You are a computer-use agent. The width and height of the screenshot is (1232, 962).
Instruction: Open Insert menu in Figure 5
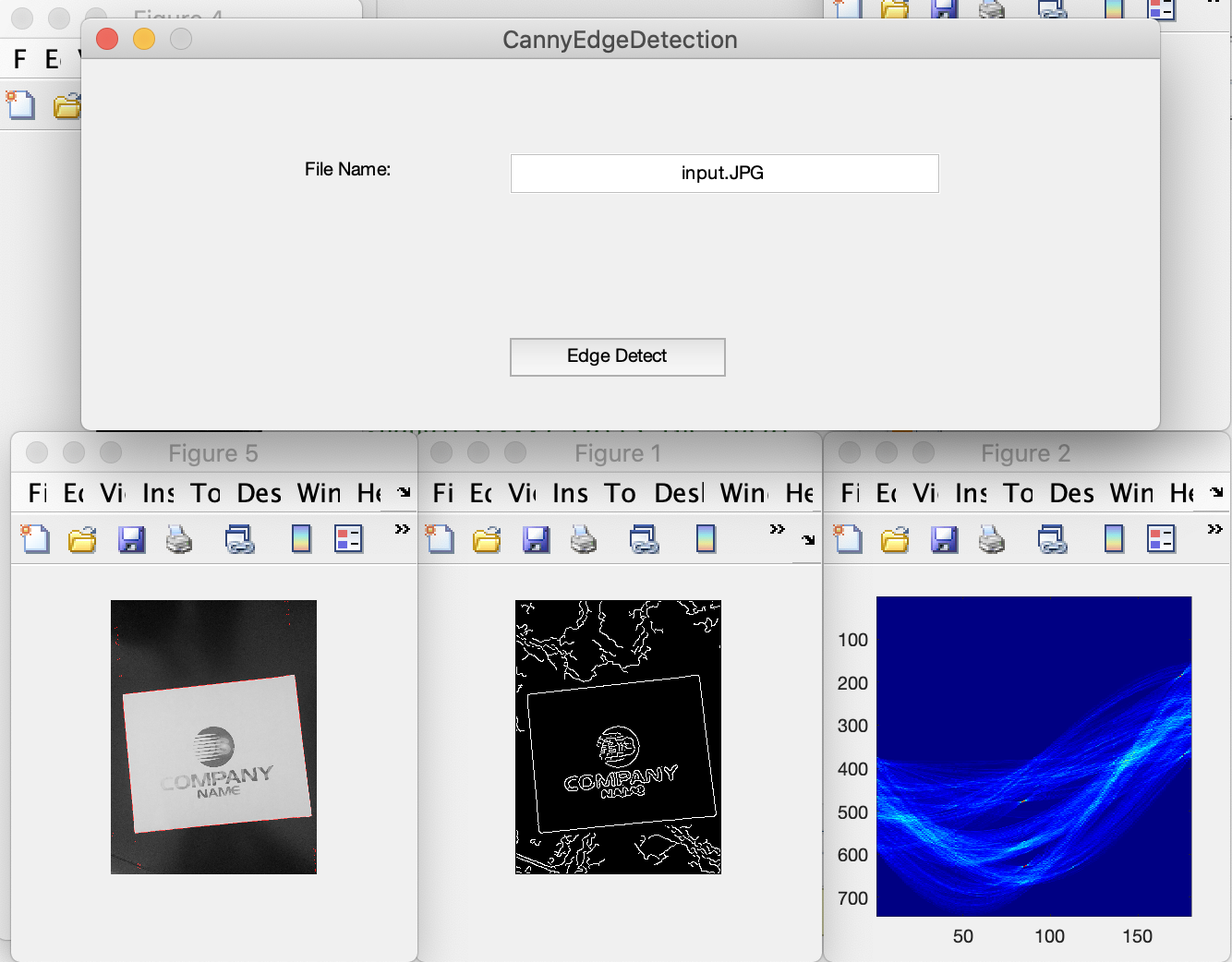[x=158, y=493]
